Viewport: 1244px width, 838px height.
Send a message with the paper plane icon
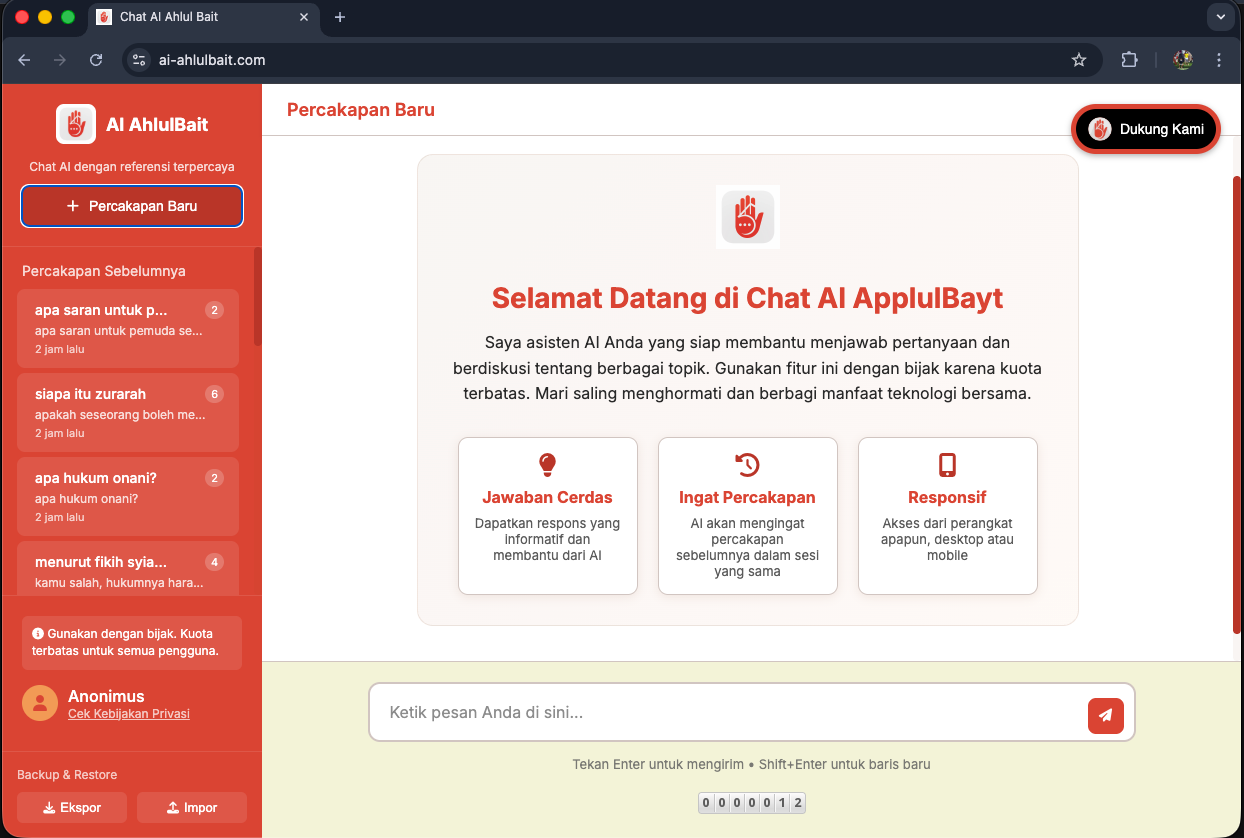pyautogui.click(x=1105, y=714)
